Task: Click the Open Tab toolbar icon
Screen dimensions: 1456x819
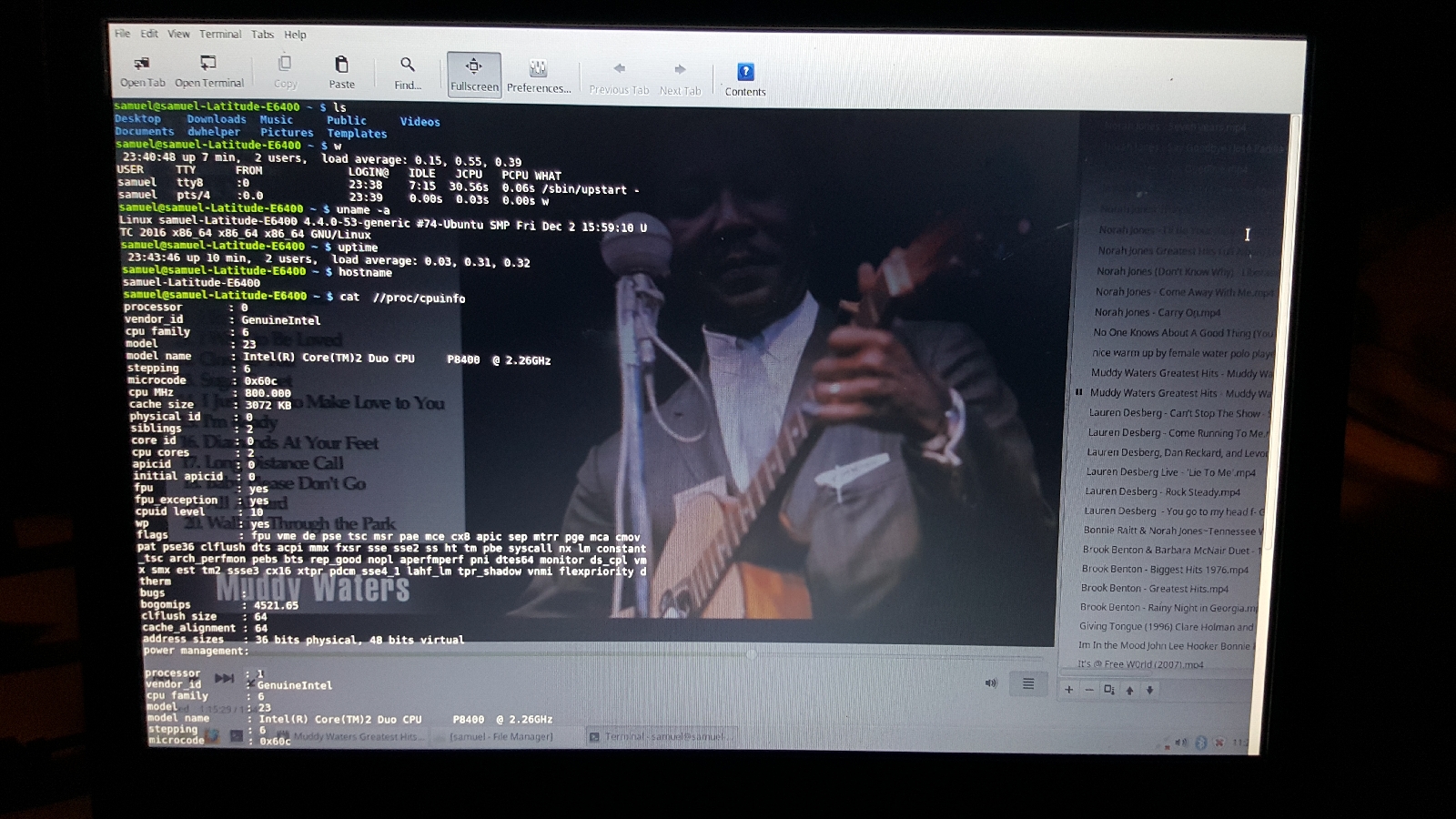Action: point(142,71)
